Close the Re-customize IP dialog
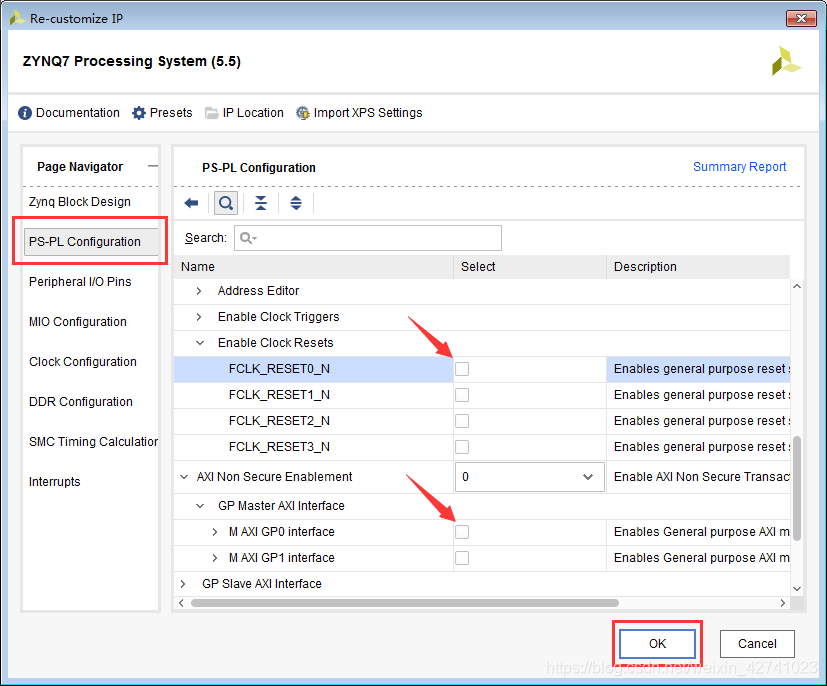The image size is (827, 686). pos(801,18)
